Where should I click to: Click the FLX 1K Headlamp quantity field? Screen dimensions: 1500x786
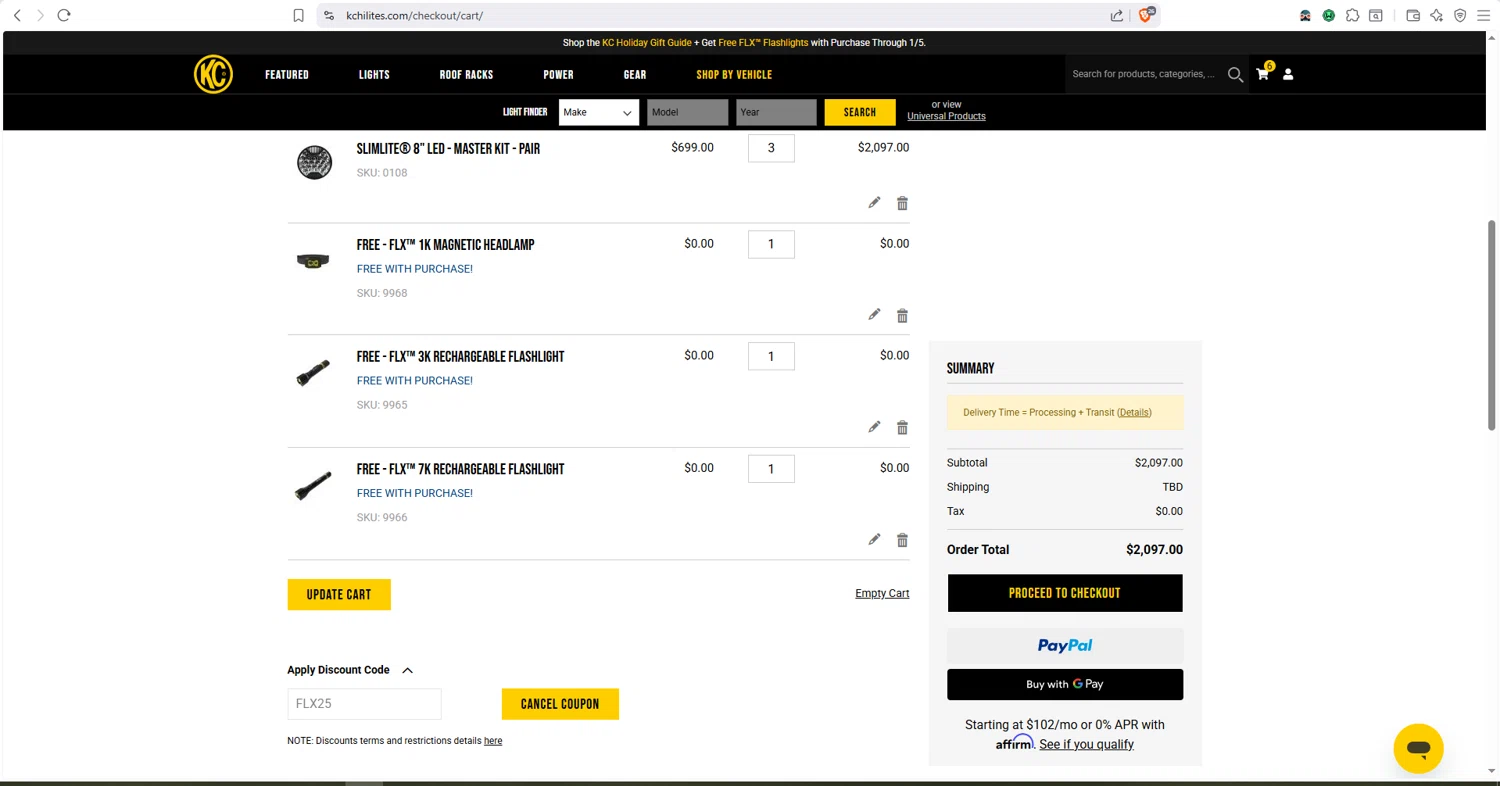pos(771,244)
